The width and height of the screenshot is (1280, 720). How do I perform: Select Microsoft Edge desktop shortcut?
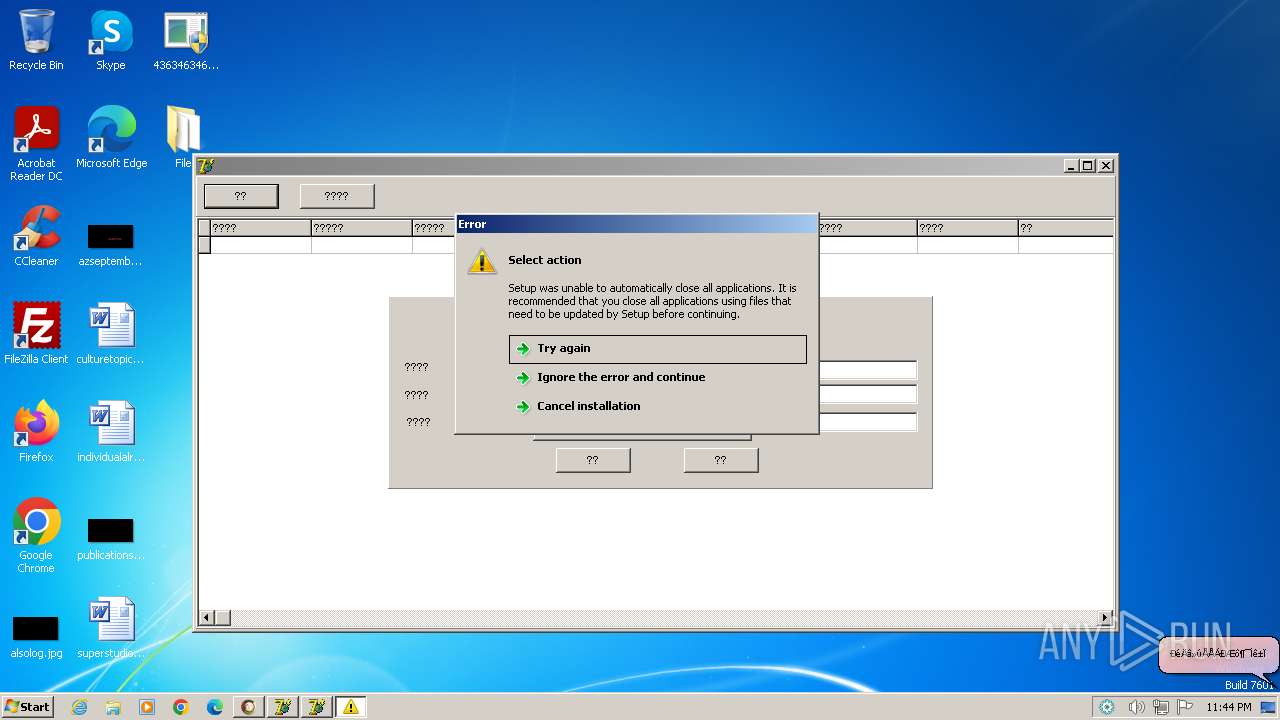click(111, 138)
